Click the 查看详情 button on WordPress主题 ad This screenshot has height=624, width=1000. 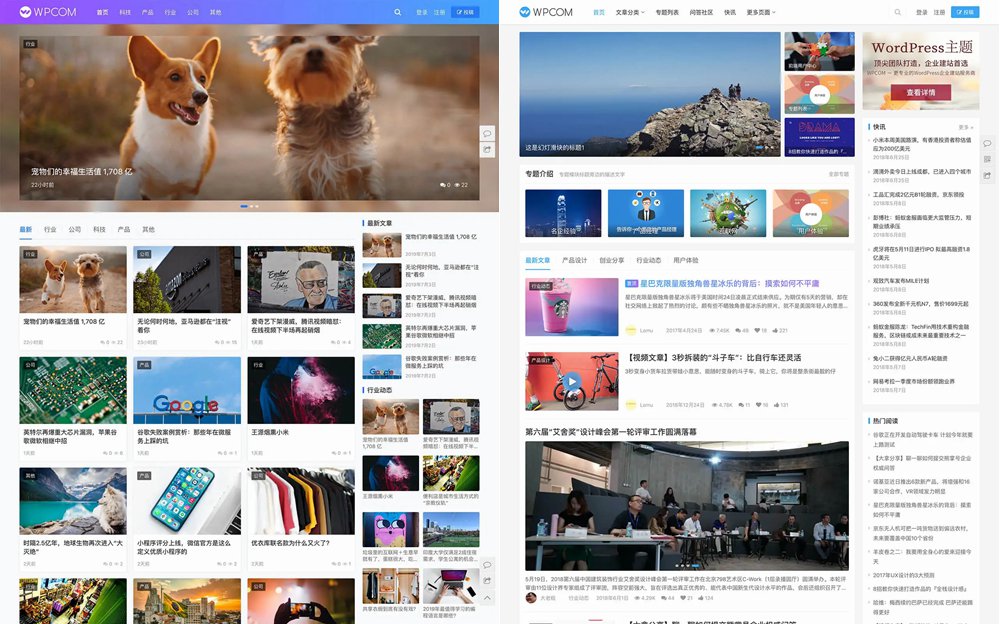pos(920,92)
